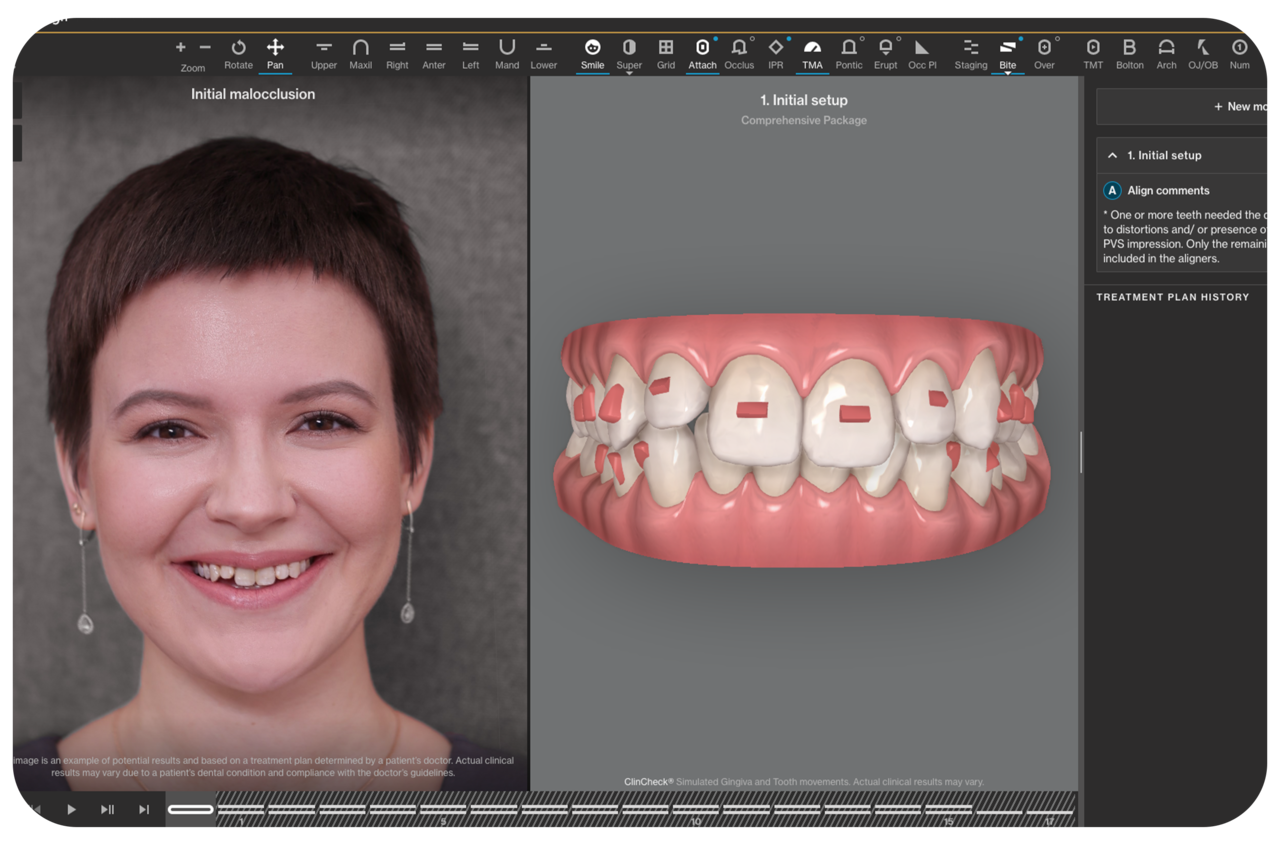
Task: Open the Bolton analysis tool
Action: (1129, 48)
